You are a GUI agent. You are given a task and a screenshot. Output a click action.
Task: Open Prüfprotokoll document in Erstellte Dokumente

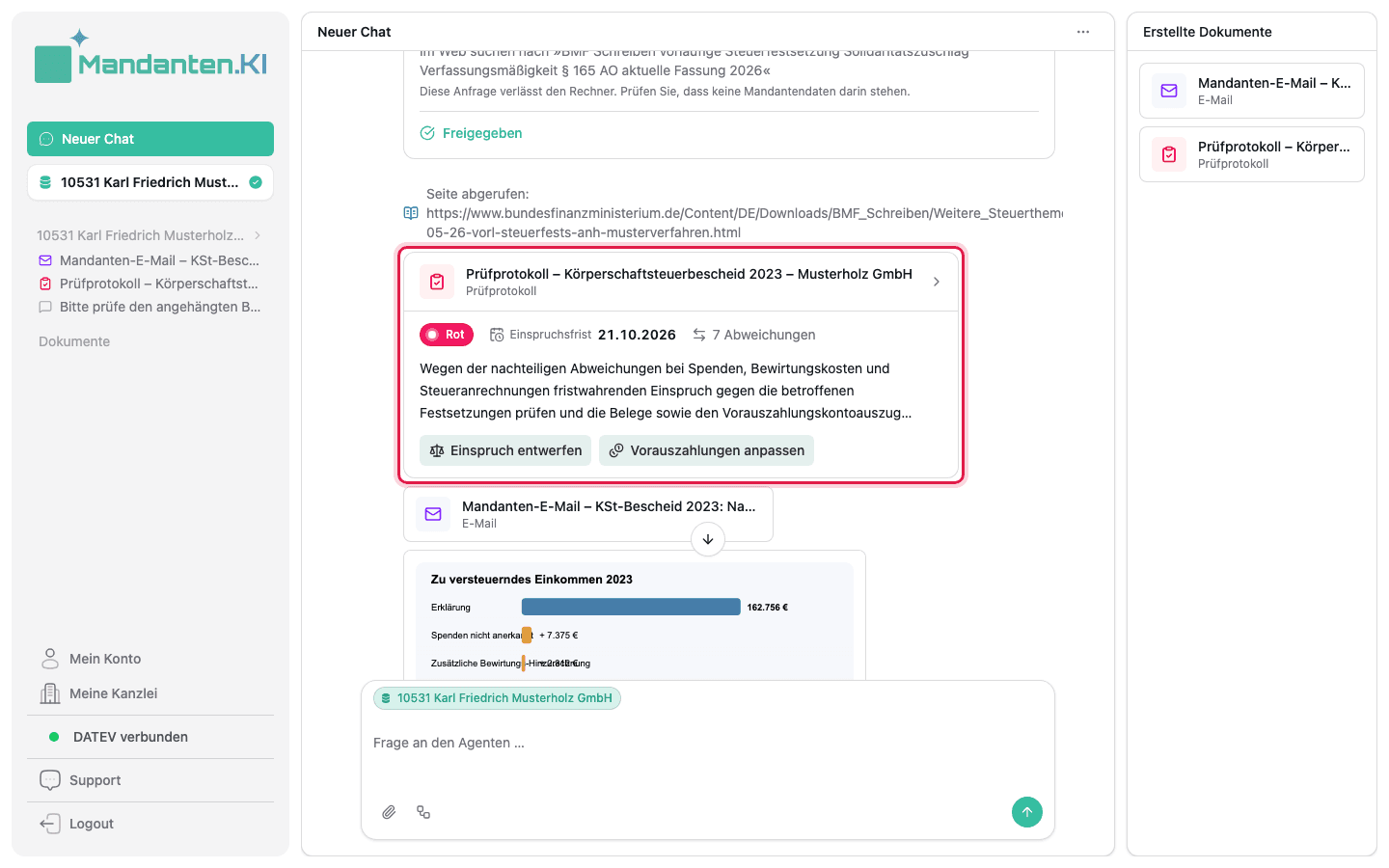click(1252, 154)
